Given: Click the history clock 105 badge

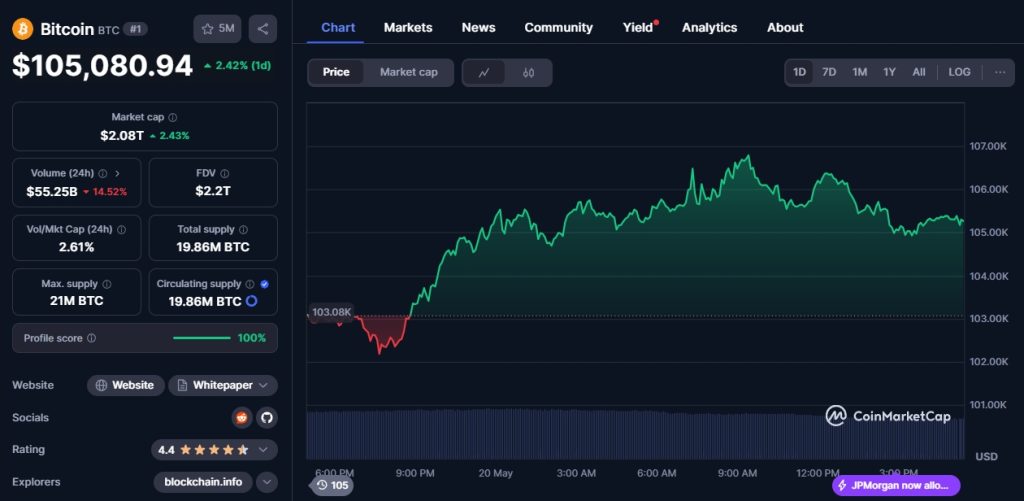Looking at the screenshot, I should click(332, 485).
